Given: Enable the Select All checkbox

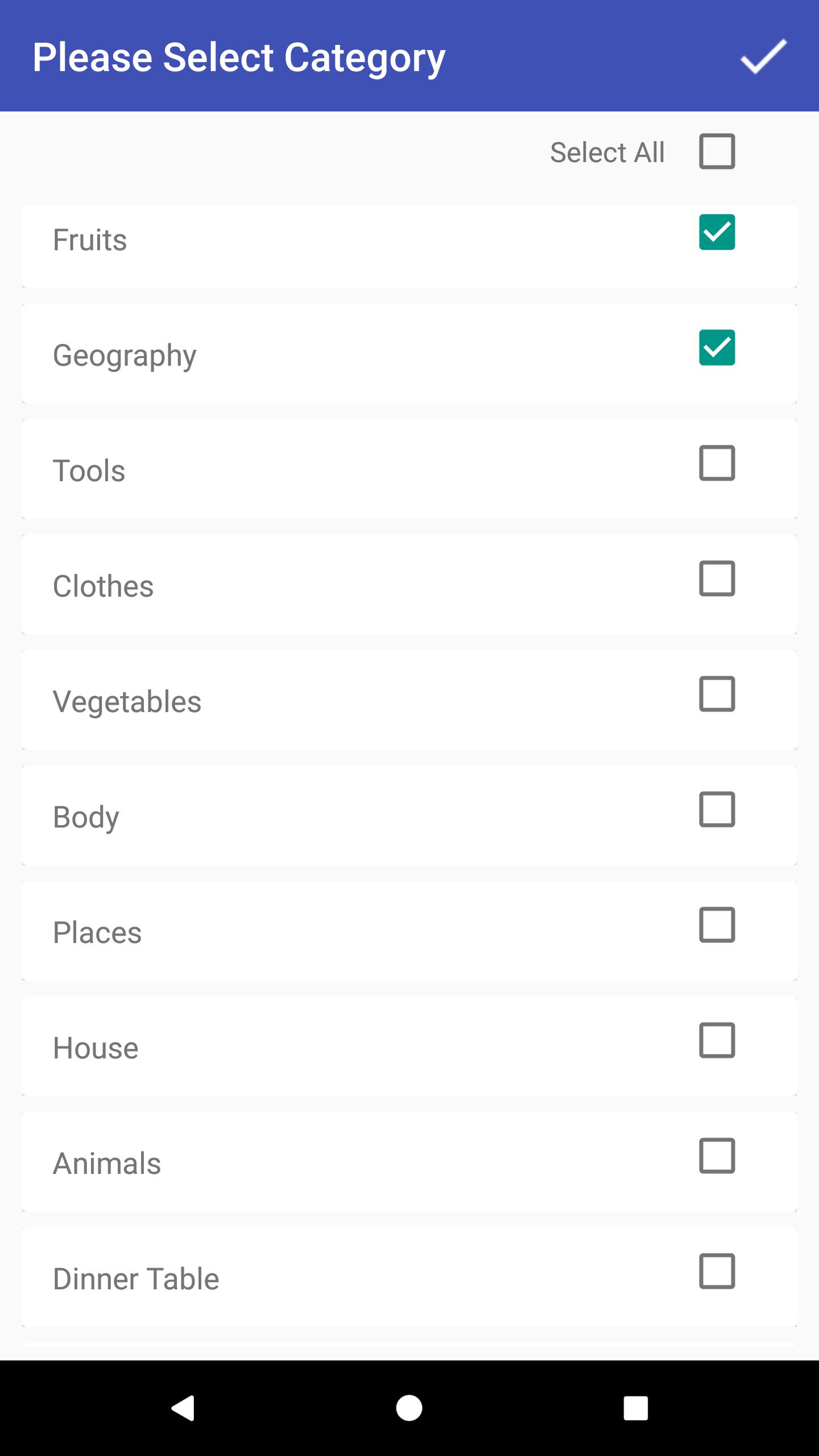Looking at the screenshot, I should [x=717, y=151].
